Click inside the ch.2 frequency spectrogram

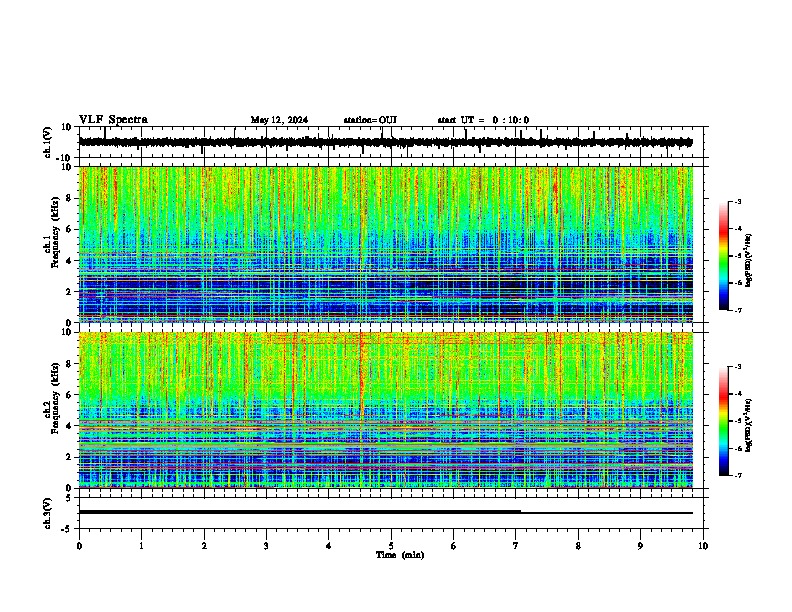(386, 410)
